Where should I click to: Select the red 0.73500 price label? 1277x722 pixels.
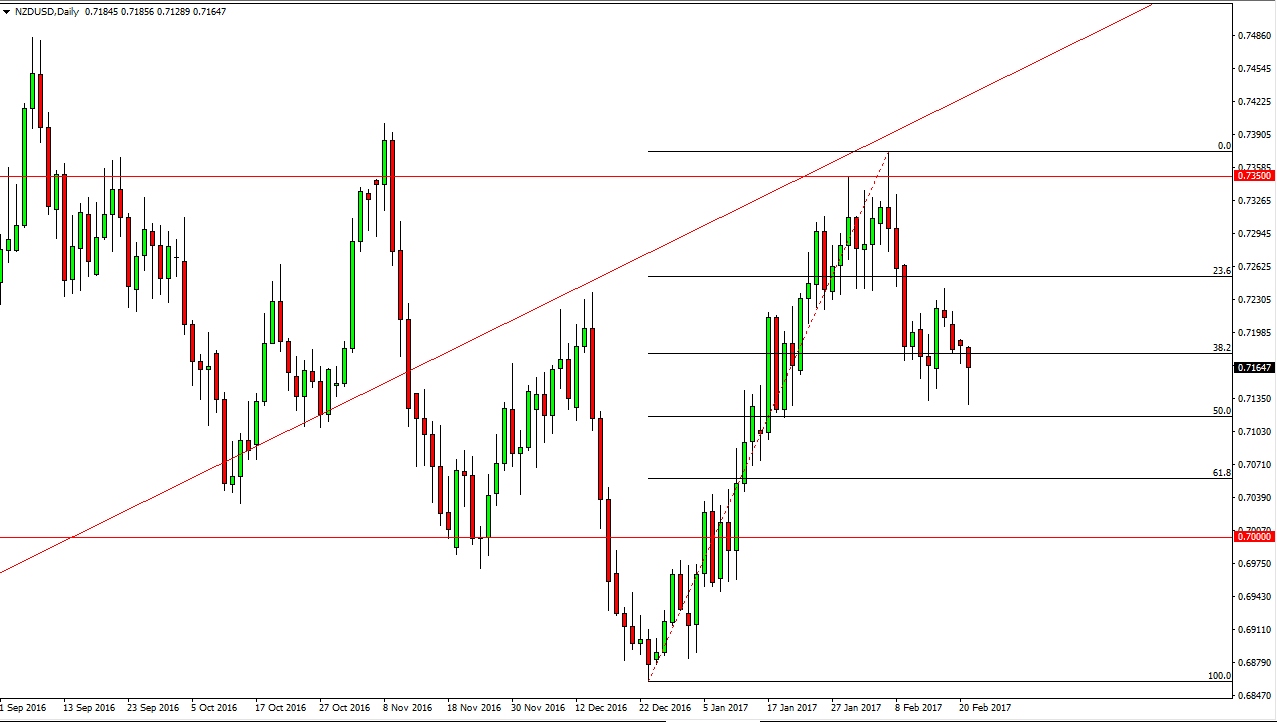1254,176
